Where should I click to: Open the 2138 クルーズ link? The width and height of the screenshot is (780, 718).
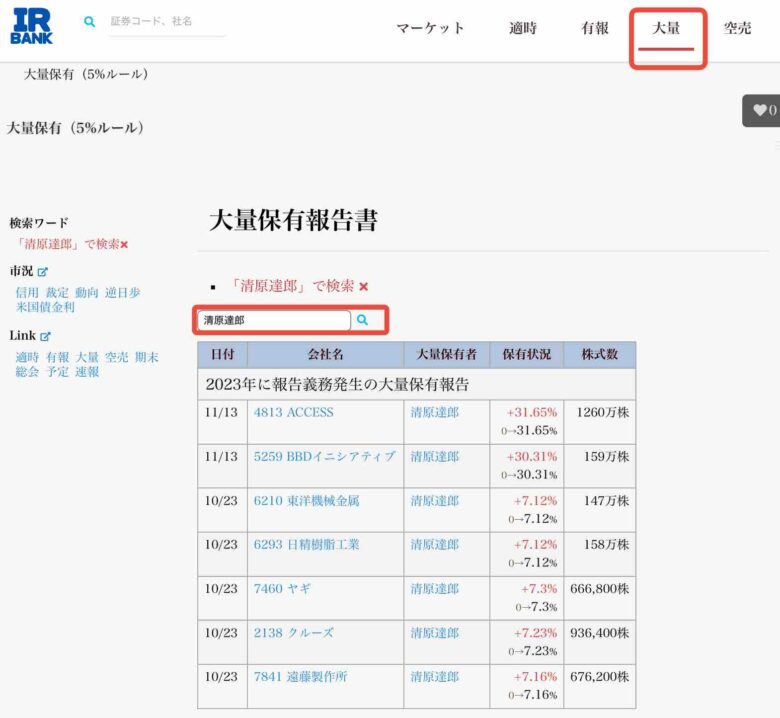tap(293, 633)
